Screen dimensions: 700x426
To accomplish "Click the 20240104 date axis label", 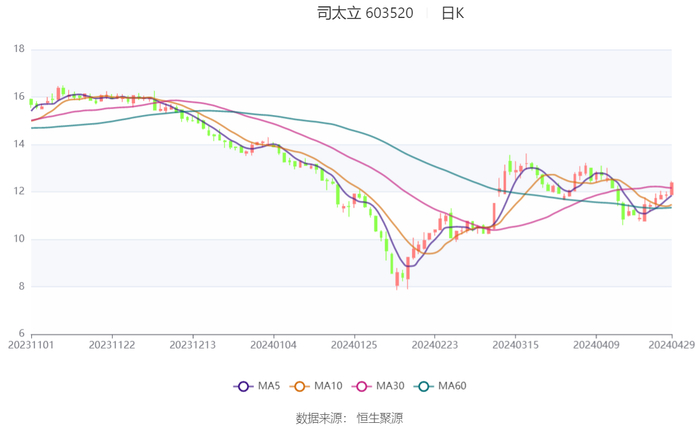I will coord(272,345).
